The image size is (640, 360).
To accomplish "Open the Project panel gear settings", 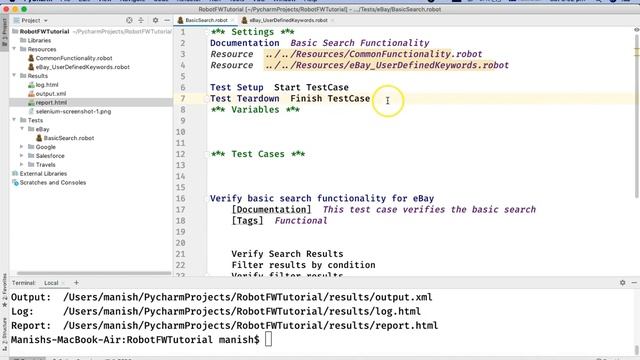I will tap(156, 20).
